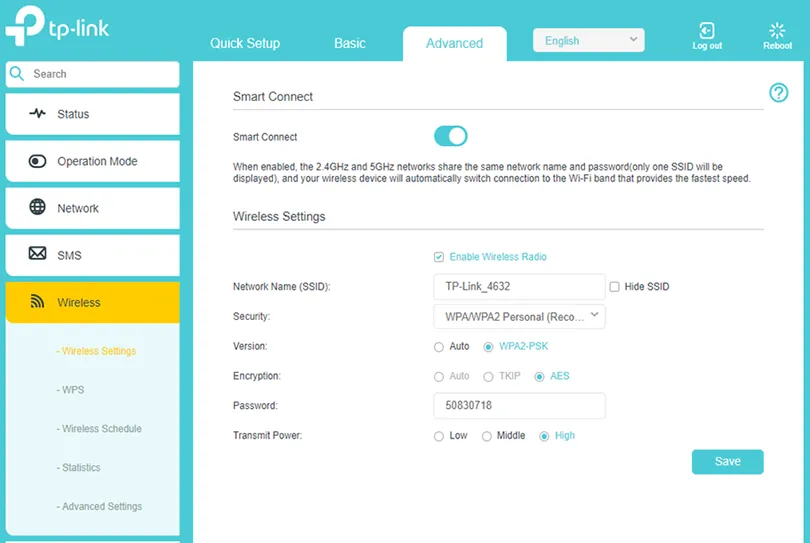810x543 pixels.
Task: Click the SMS envelope icon
Action: point(37,254)
